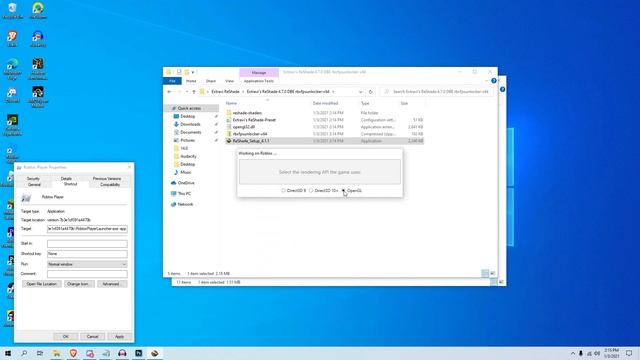Select the opengl32.dll file
640x360 pixels.
click(x=244, y=127)
